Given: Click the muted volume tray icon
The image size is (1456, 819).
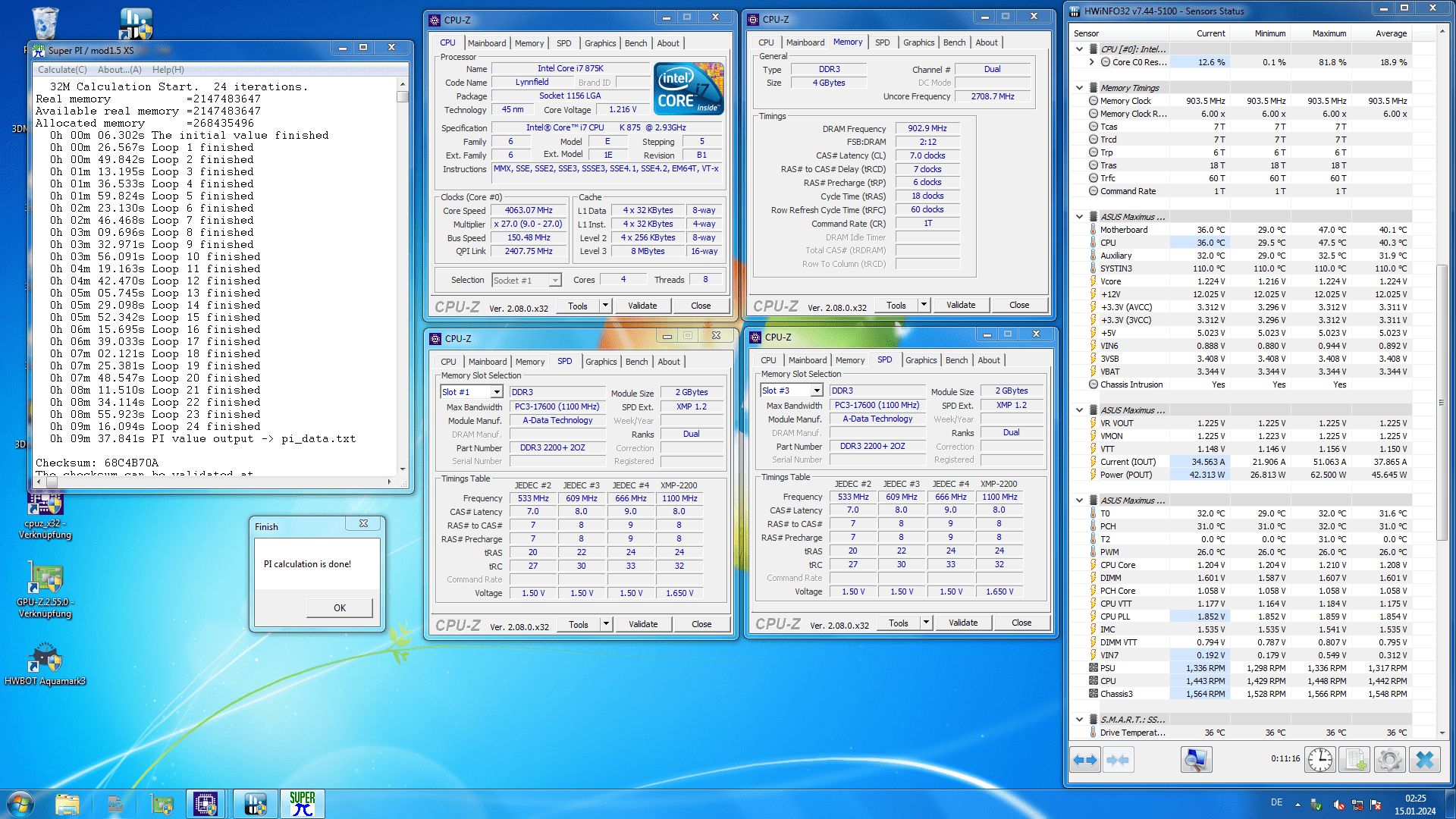Looking at the screenshot, I should (1338, 805).
